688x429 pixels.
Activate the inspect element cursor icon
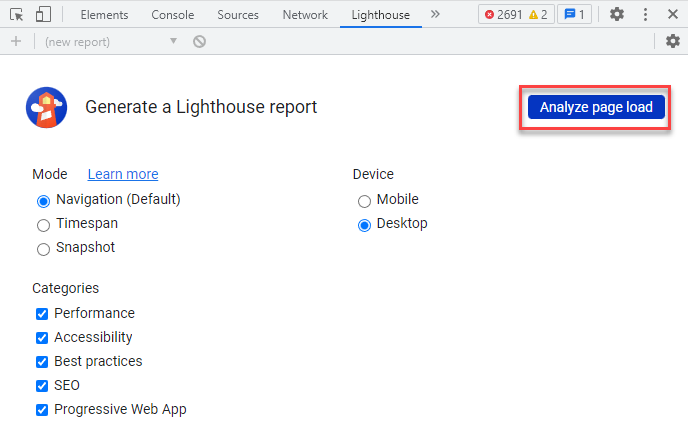17,14
